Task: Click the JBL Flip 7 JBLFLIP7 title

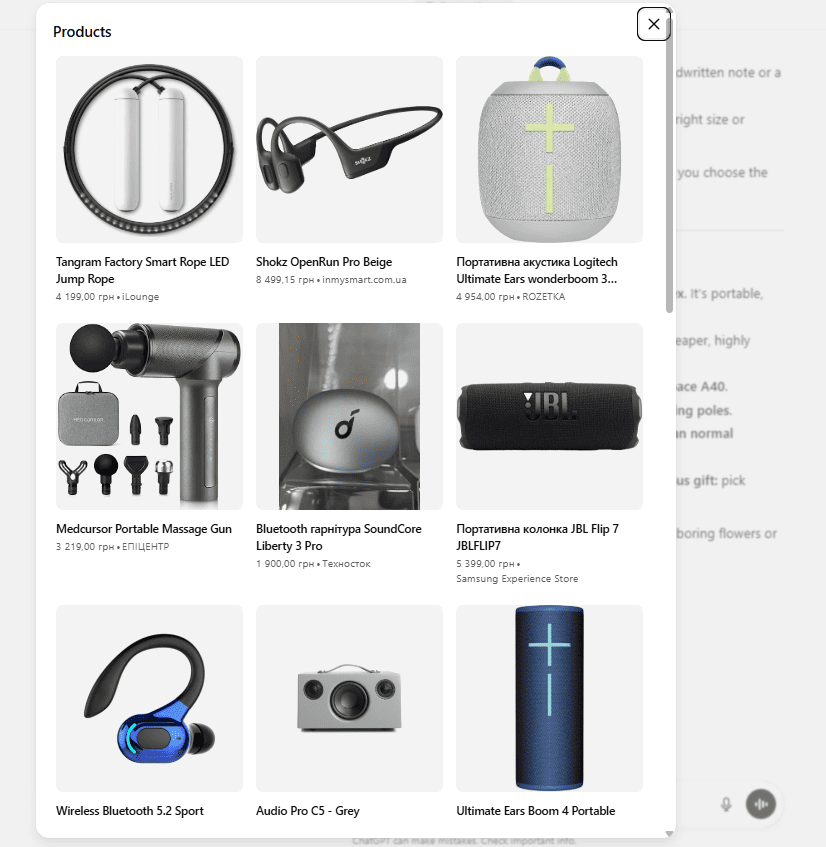Action: pyautogui.click(x=538, y=537)
